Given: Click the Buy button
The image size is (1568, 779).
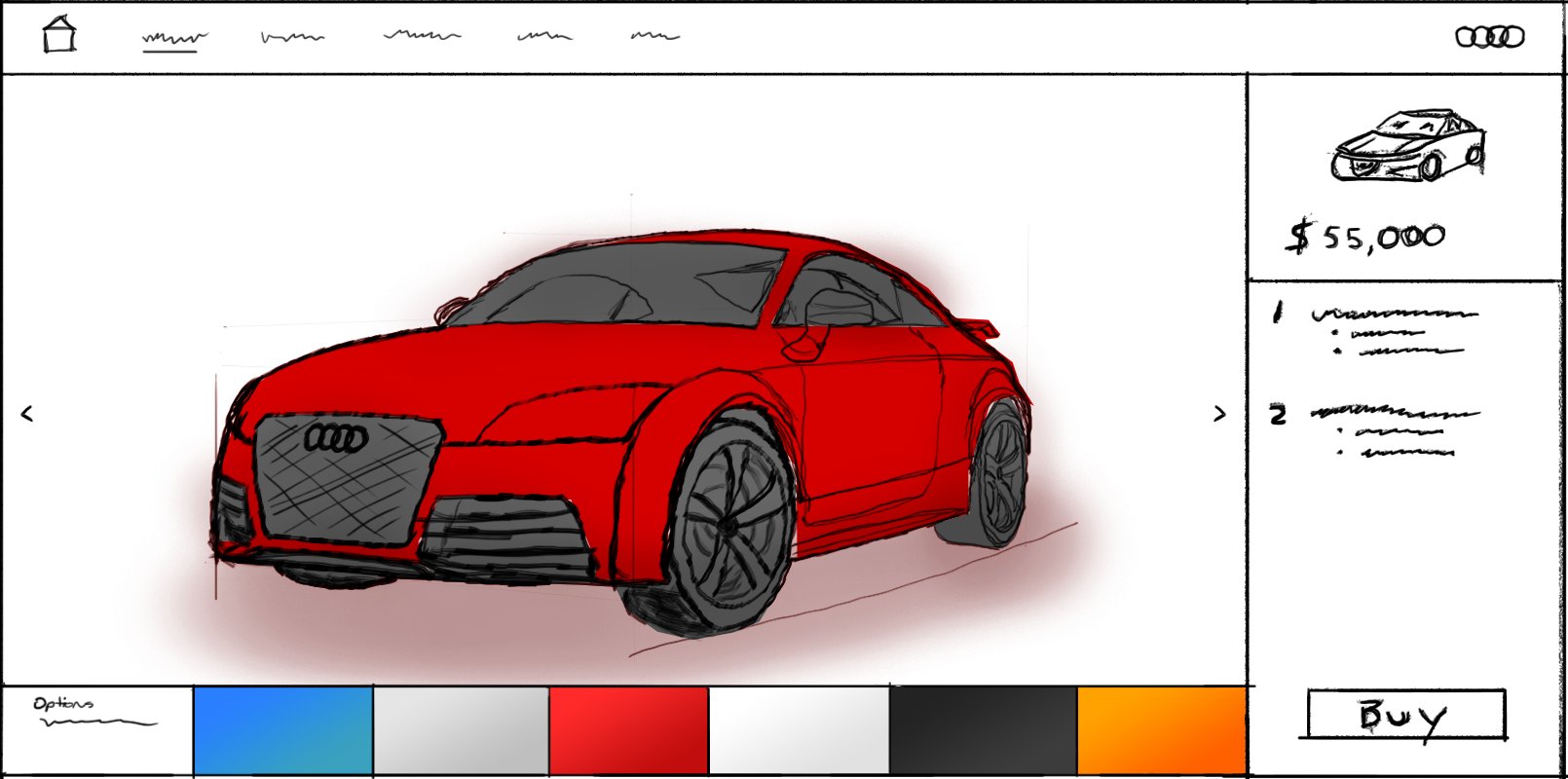Looking at the screenshot, I should 1405,715.
